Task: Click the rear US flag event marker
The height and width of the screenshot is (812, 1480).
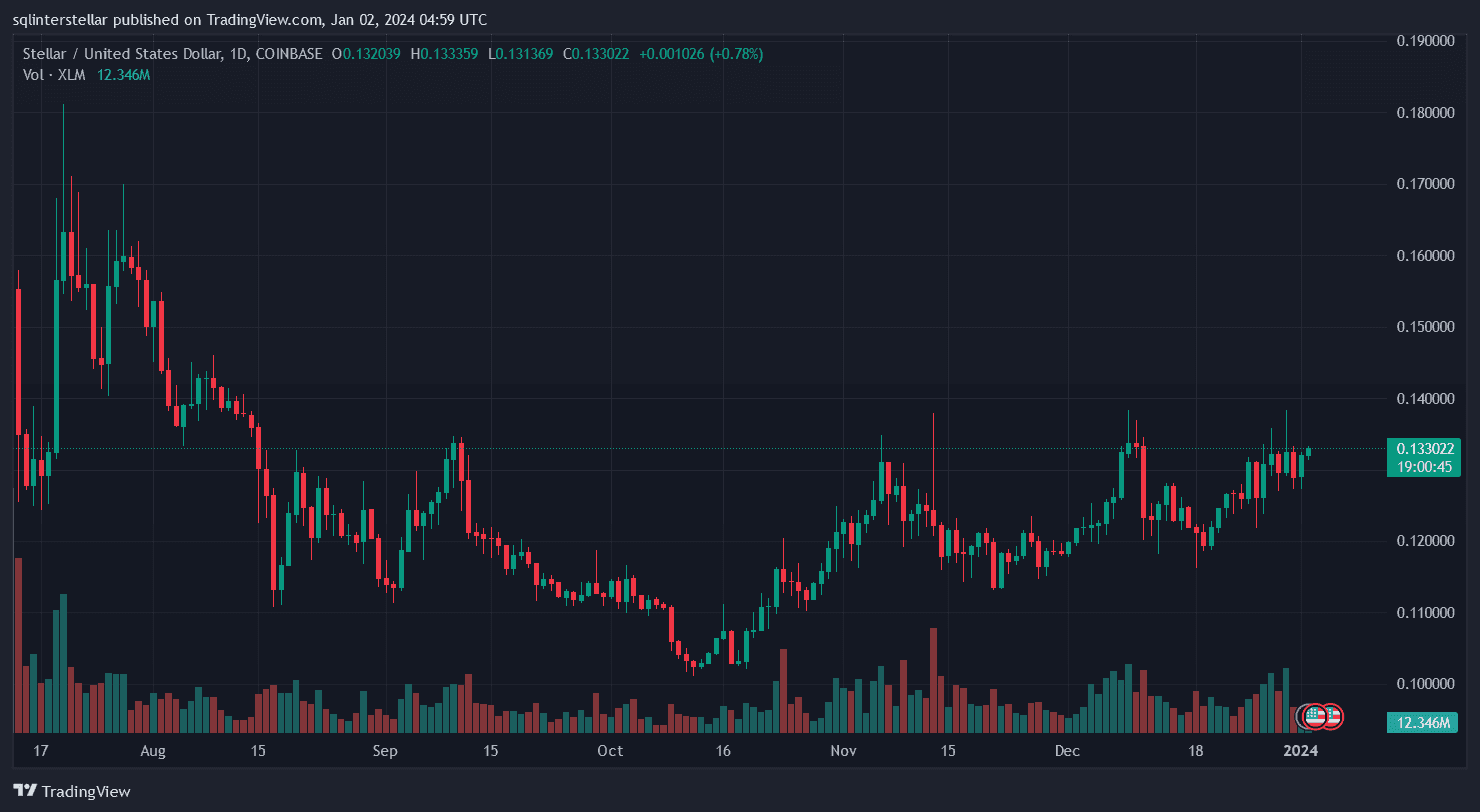Action: (1331, 716)
